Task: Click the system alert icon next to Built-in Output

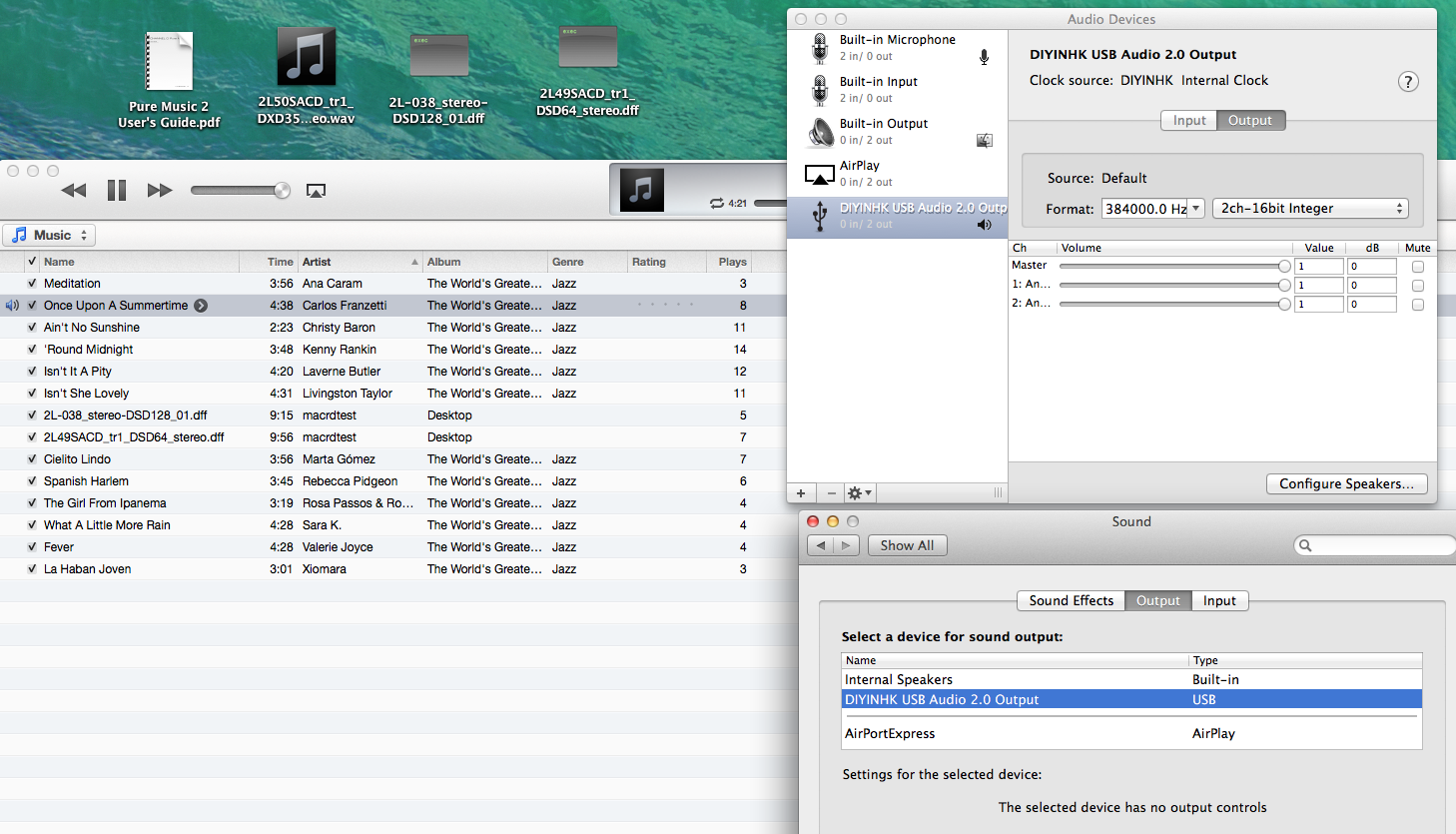Action: 984,141
